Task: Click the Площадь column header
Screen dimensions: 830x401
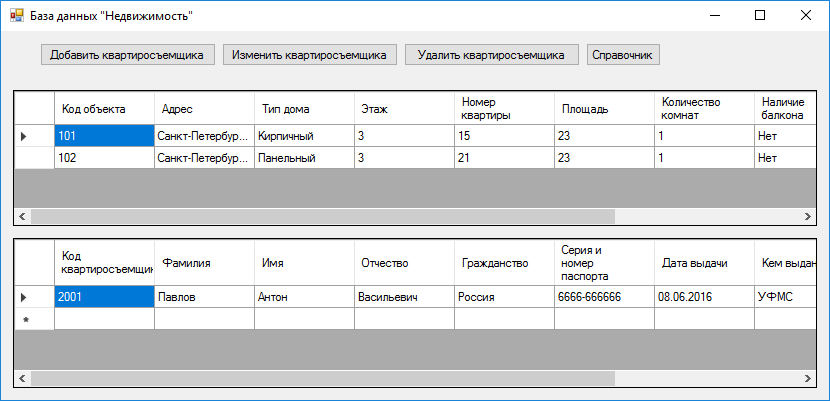Action: [605, 108]
